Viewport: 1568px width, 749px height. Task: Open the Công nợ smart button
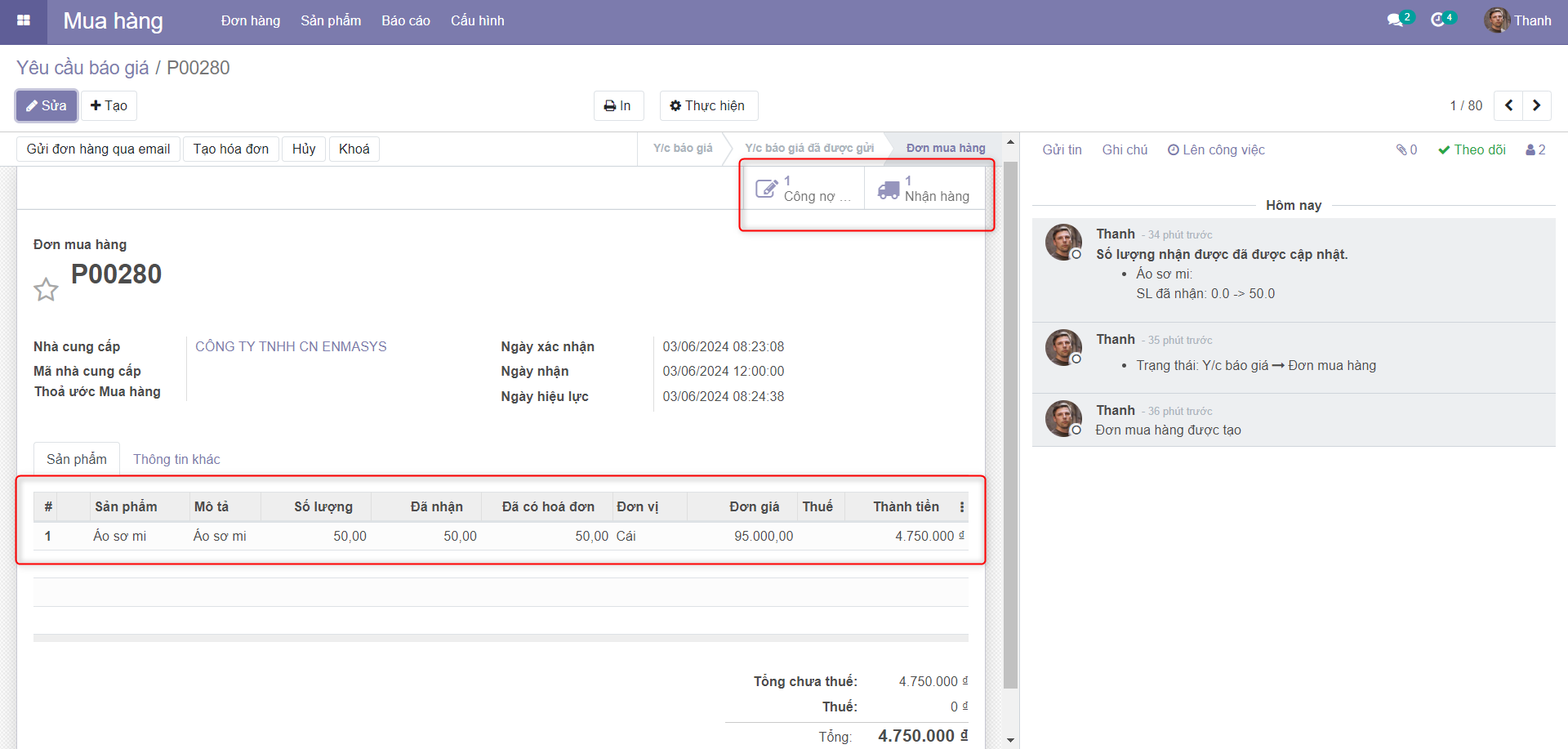coord(803,189)
